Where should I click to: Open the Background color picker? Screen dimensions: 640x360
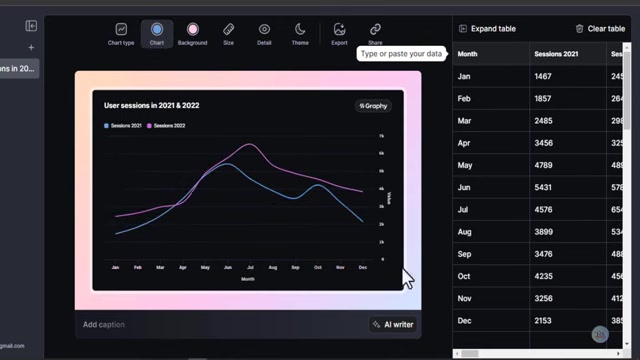pos(193,34)
